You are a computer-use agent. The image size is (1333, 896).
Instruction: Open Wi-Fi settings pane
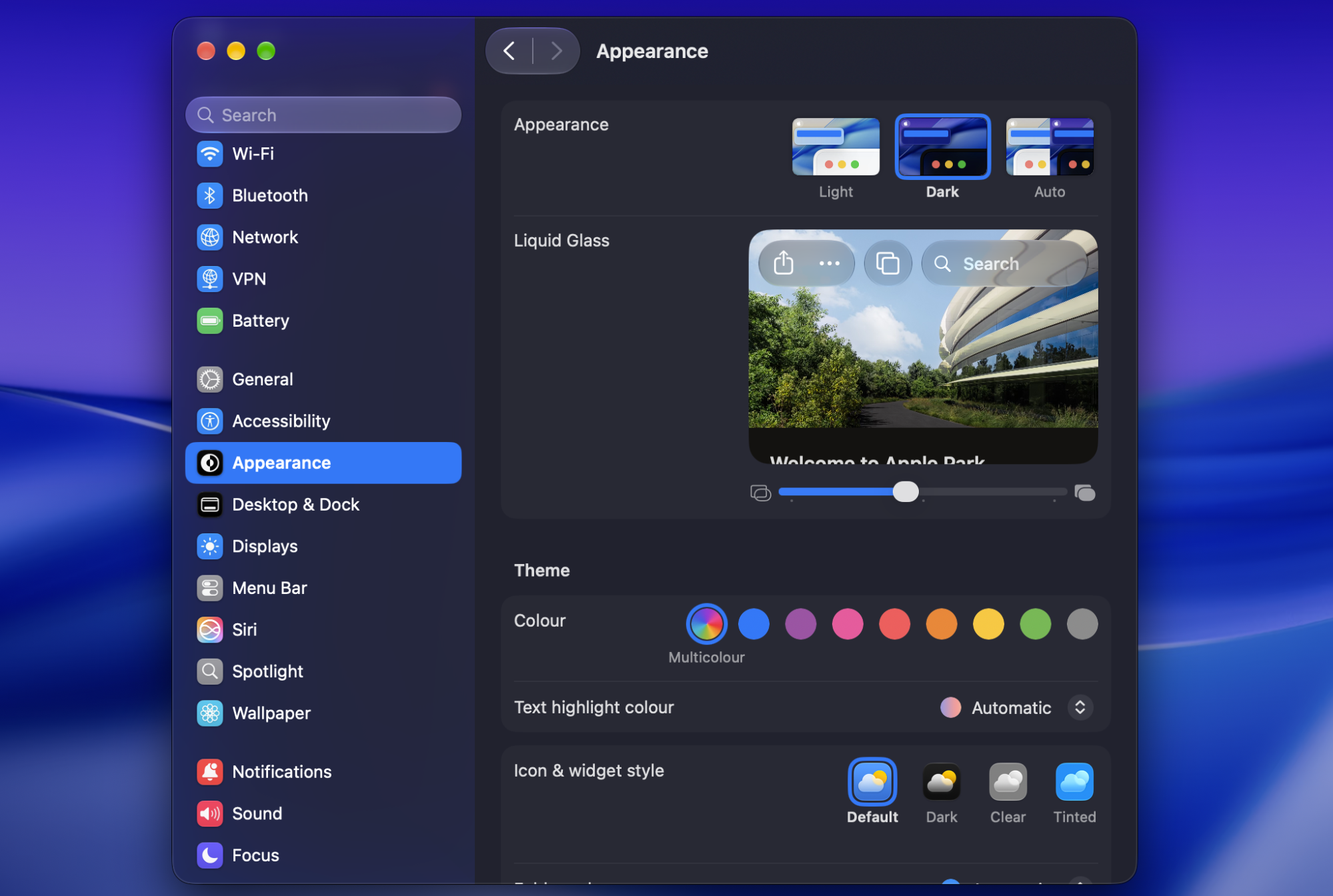323,154
